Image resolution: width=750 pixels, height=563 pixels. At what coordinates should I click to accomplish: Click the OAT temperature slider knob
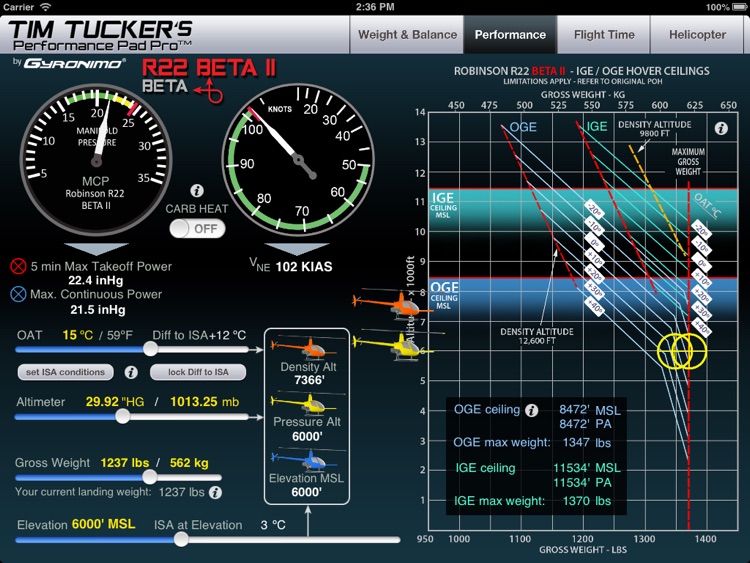click(x=150, y=349)
